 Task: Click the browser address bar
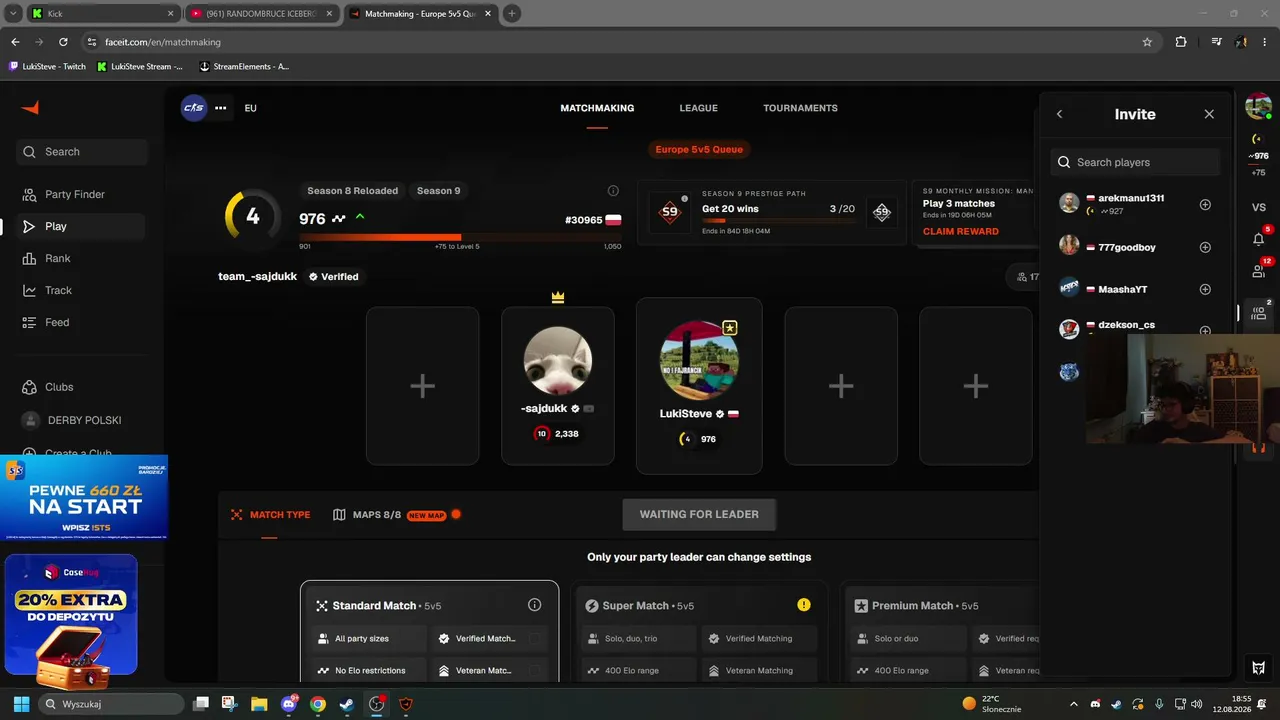tap(610, 42)
